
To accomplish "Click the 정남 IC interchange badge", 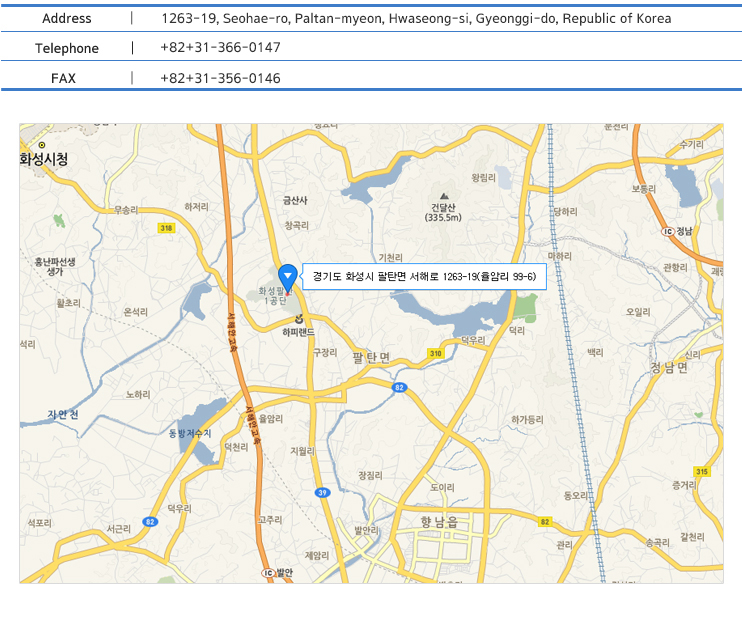I will tap(668, 231).
